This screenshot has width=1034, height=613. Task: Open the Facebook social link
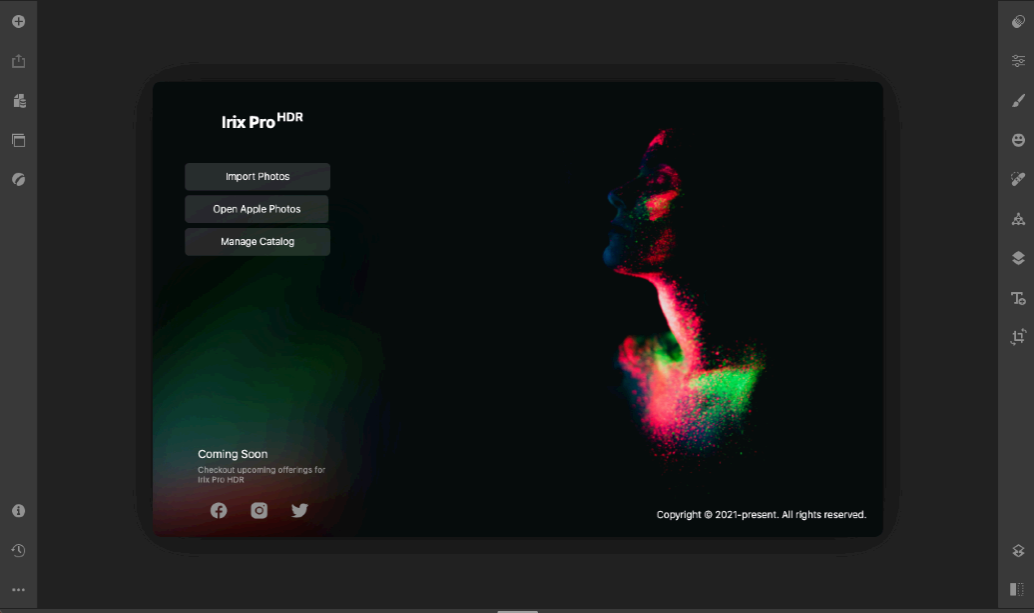pos(218,510)
